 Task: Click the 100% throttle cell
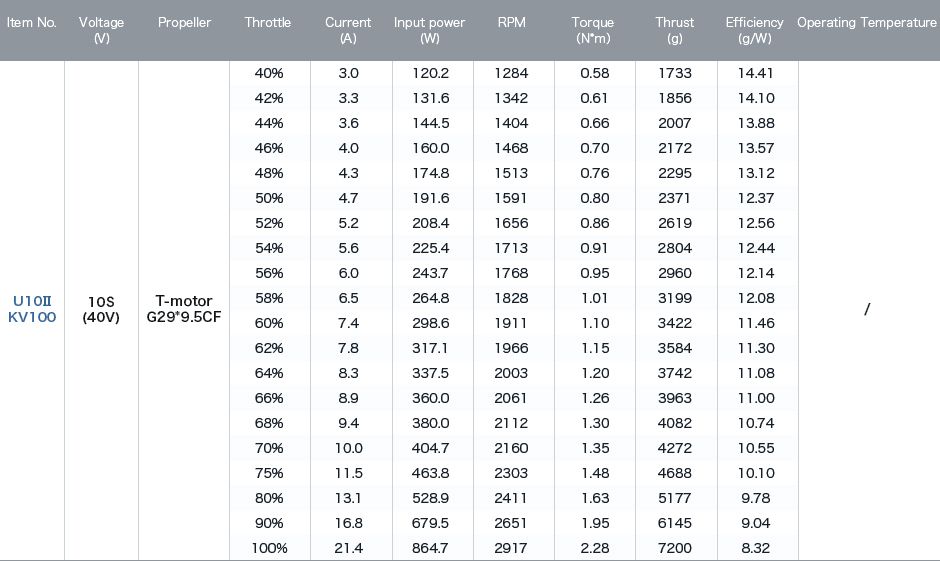(269, 548)
